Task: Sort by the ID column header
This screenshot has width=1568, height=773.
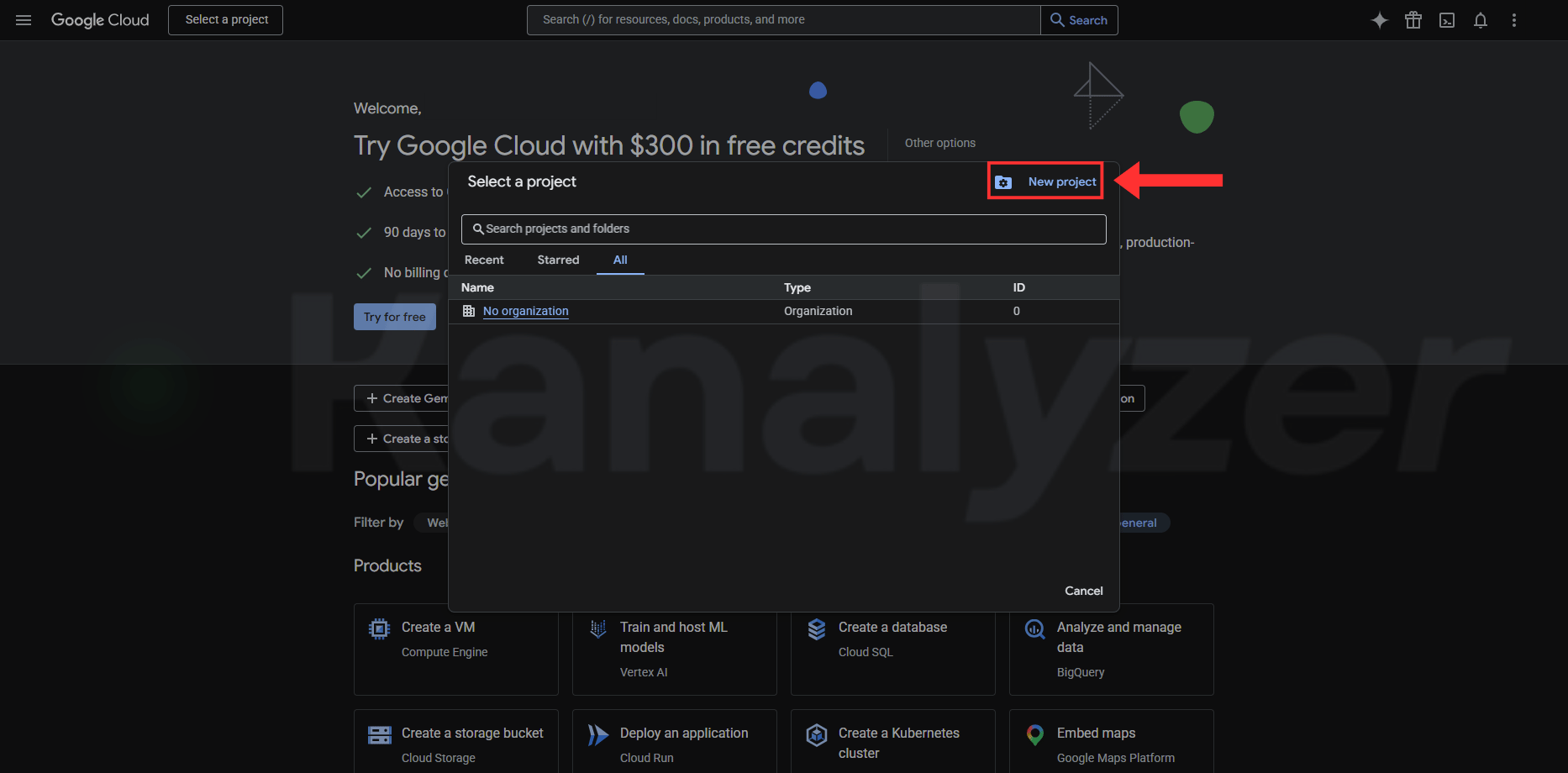Action: [x=1018, y=287]
